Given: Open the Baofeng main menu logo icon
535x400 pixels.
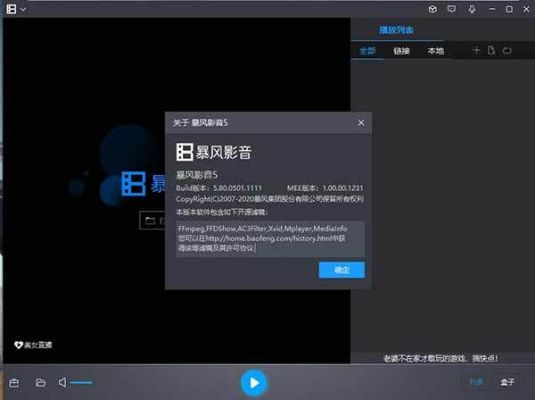Looking at the screenshot, I should pos(11,9).
